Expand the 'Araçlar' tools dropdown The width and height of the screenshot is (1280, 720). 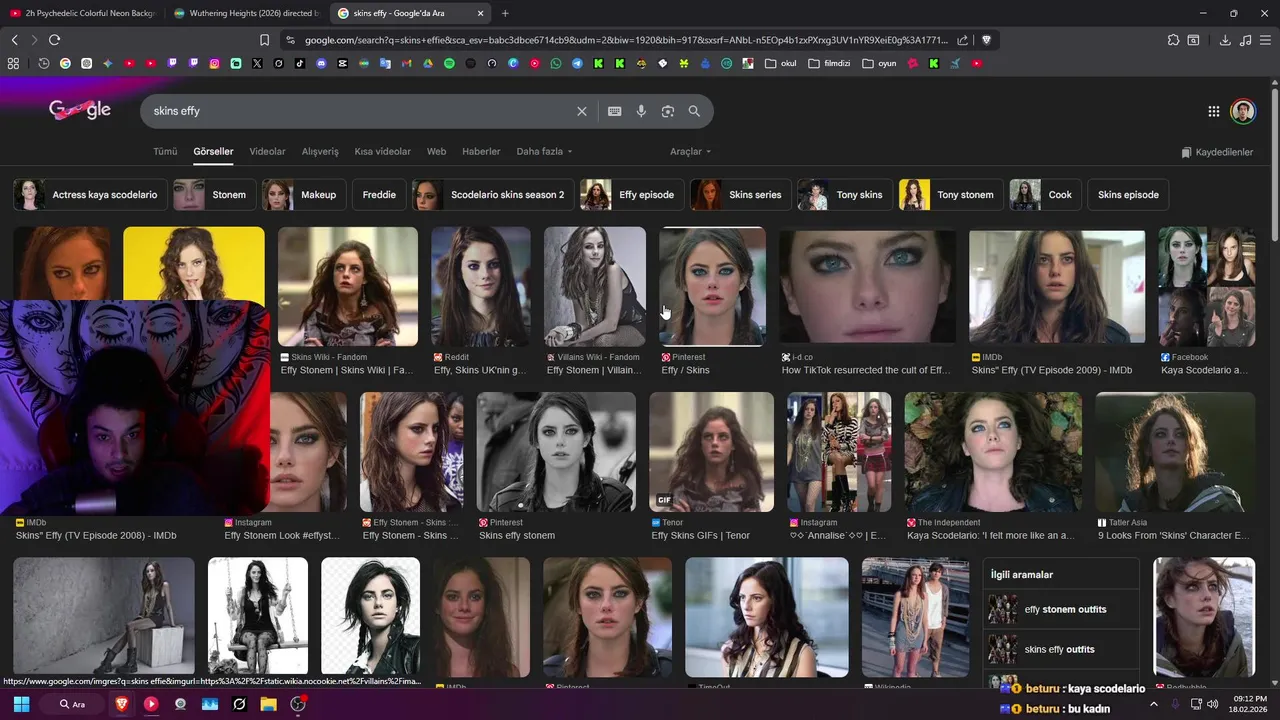point(690,152)
